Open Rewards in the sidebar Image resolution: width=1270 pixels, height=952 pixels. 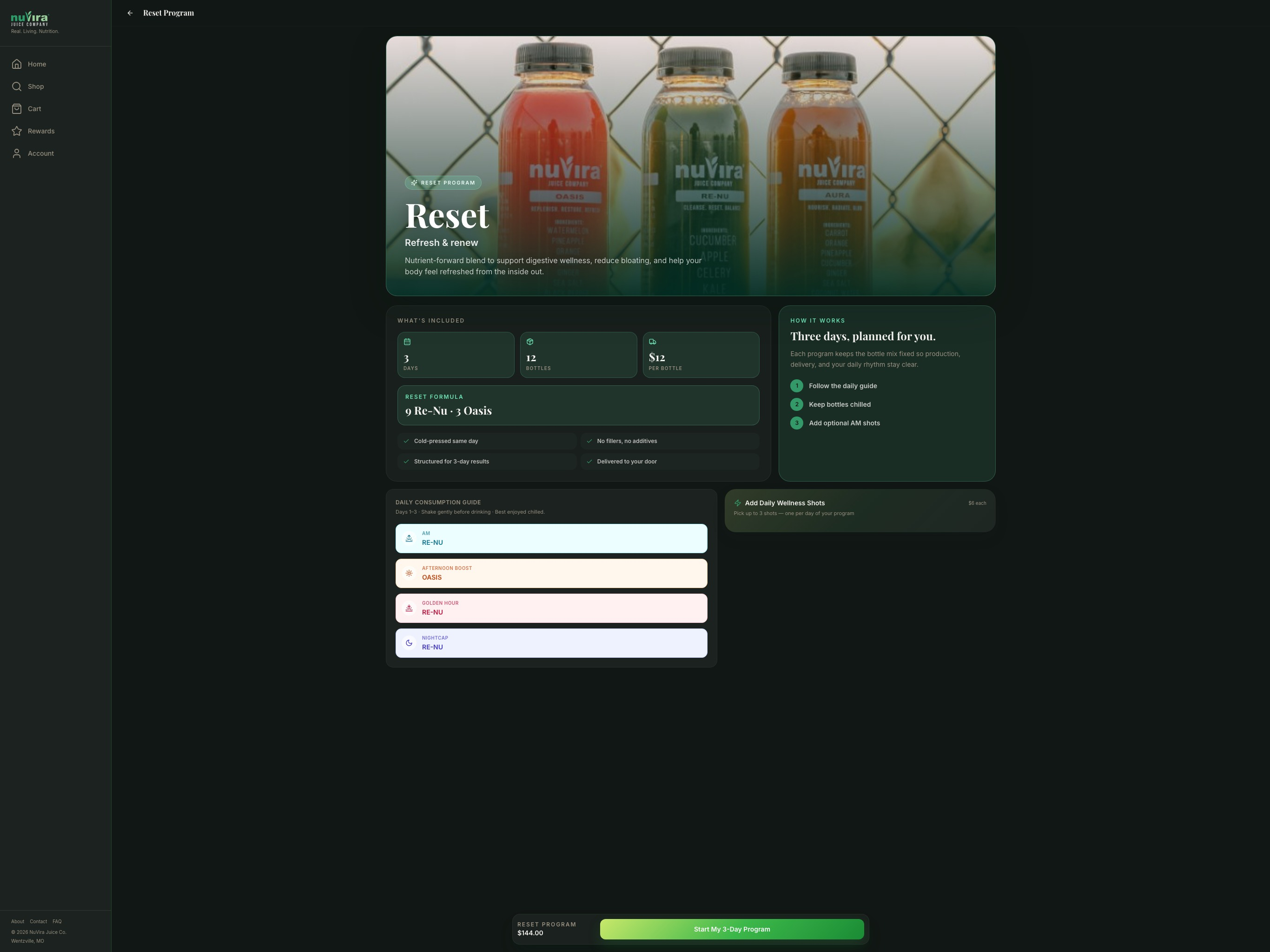pos(55,131)
